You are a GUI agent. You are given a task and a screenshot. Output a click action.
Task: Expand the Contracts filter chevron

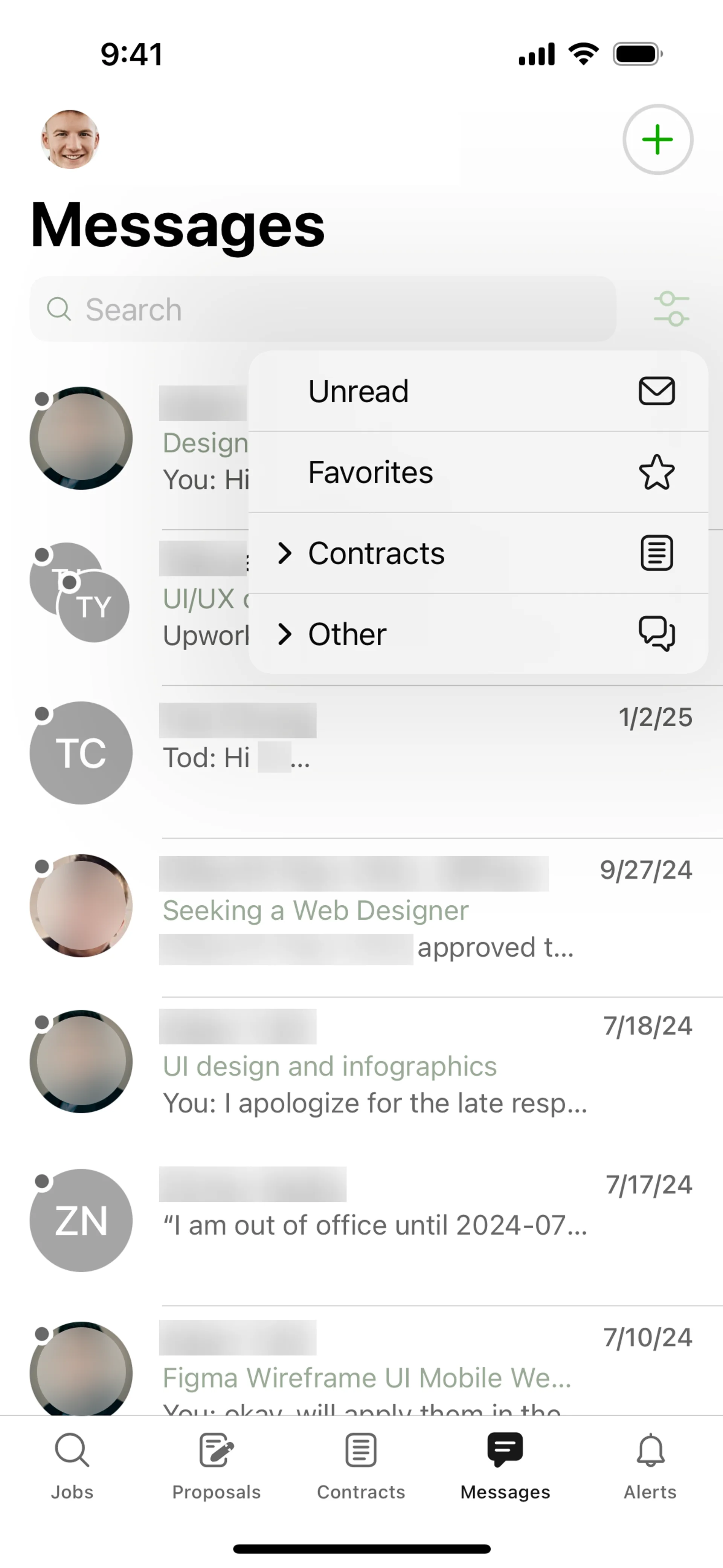click(284, 553)
